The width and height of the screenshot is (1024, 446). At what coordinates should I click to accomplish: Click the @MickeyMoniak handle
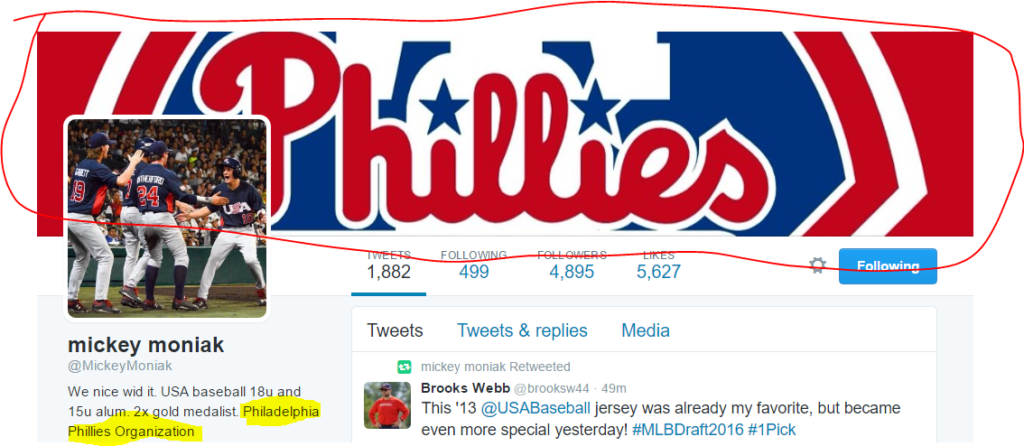[x=120, y=366]
